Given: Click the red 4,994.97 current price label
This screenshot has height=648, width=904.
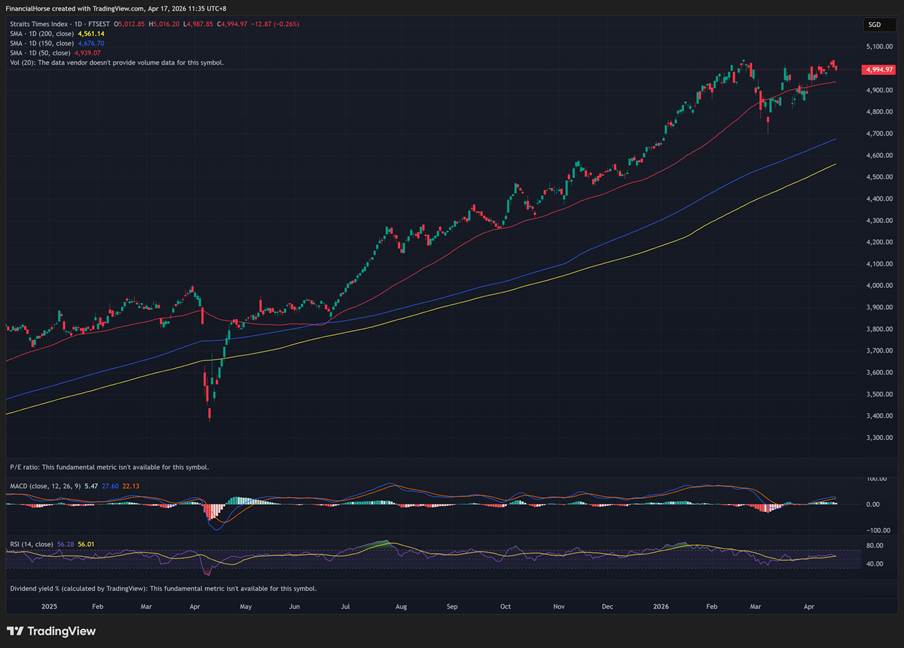Looking at the screenshot, I should [879, 69].
